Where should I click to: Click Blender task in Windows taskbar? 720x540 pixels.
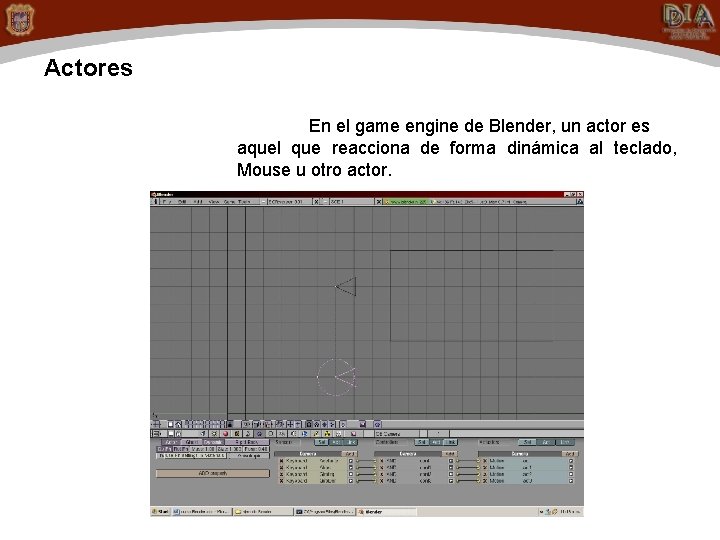[387, 512]
